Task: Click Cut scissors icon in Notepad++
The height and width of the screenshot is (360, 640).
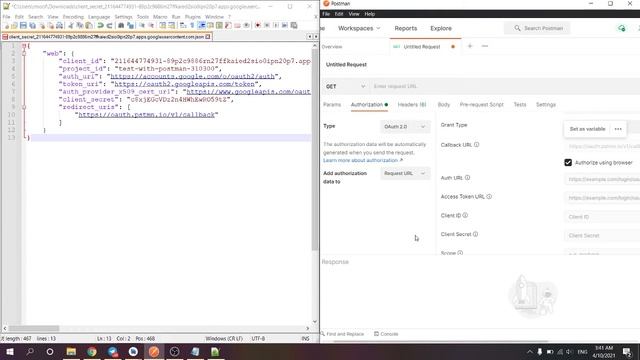Action: click(71, 25)
